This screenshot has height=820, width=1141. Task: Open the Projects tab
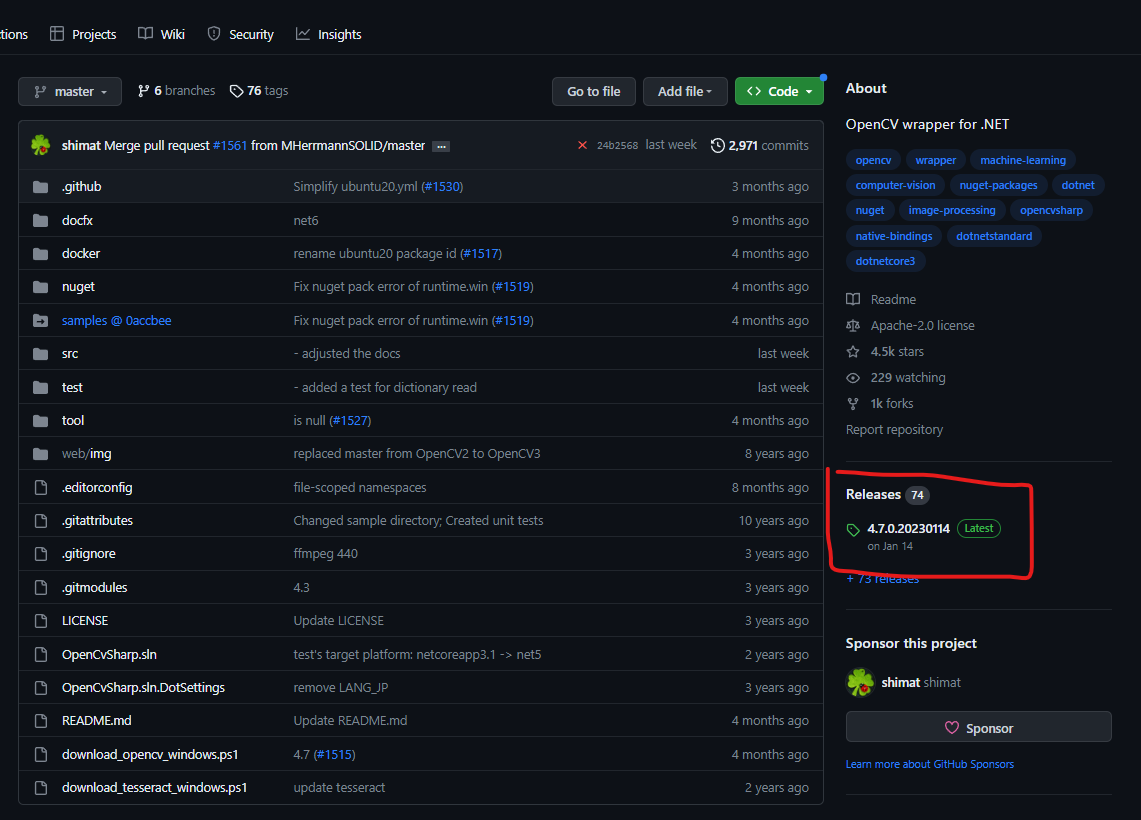[83, 34]
